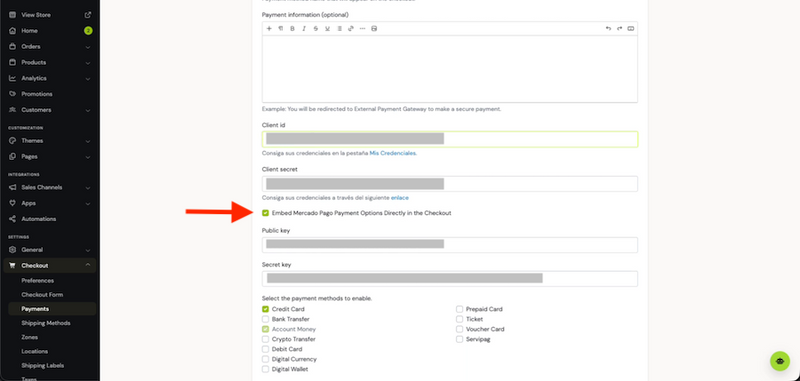
Task: Enable the Servipag payment method
Action: click(460, 339)
